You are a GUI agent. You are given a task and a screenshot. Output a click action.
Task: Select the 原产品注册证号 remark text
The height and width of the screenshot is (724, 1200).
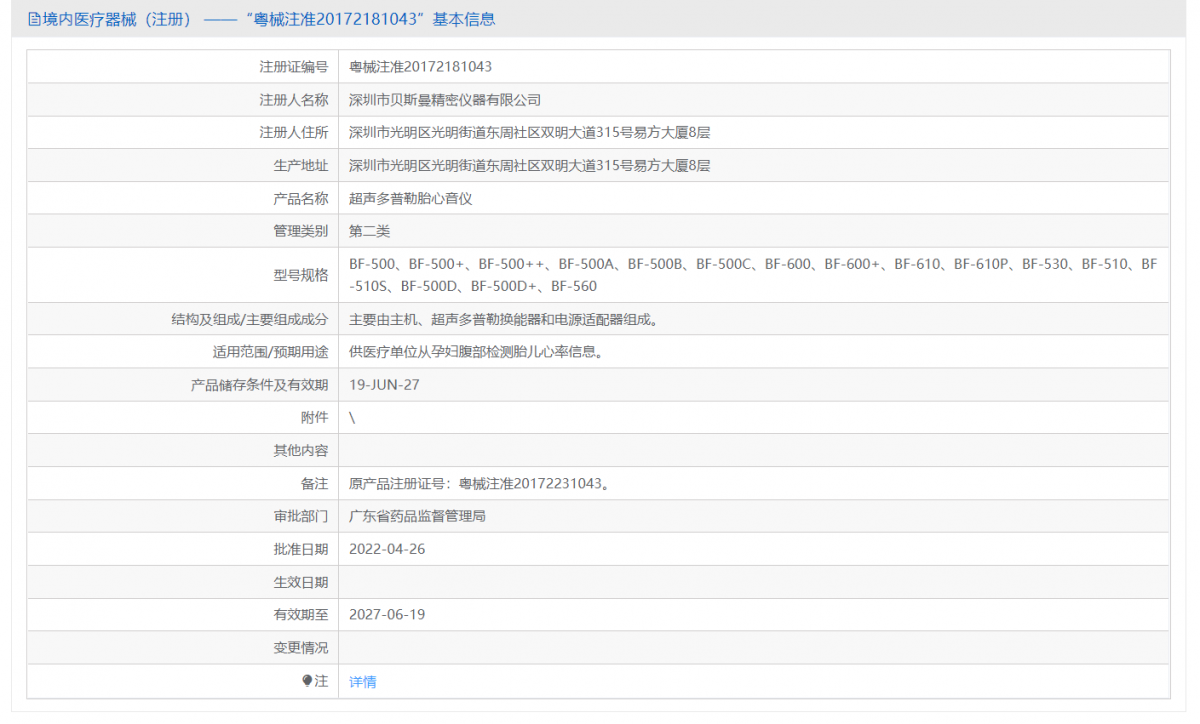point(480,484)
